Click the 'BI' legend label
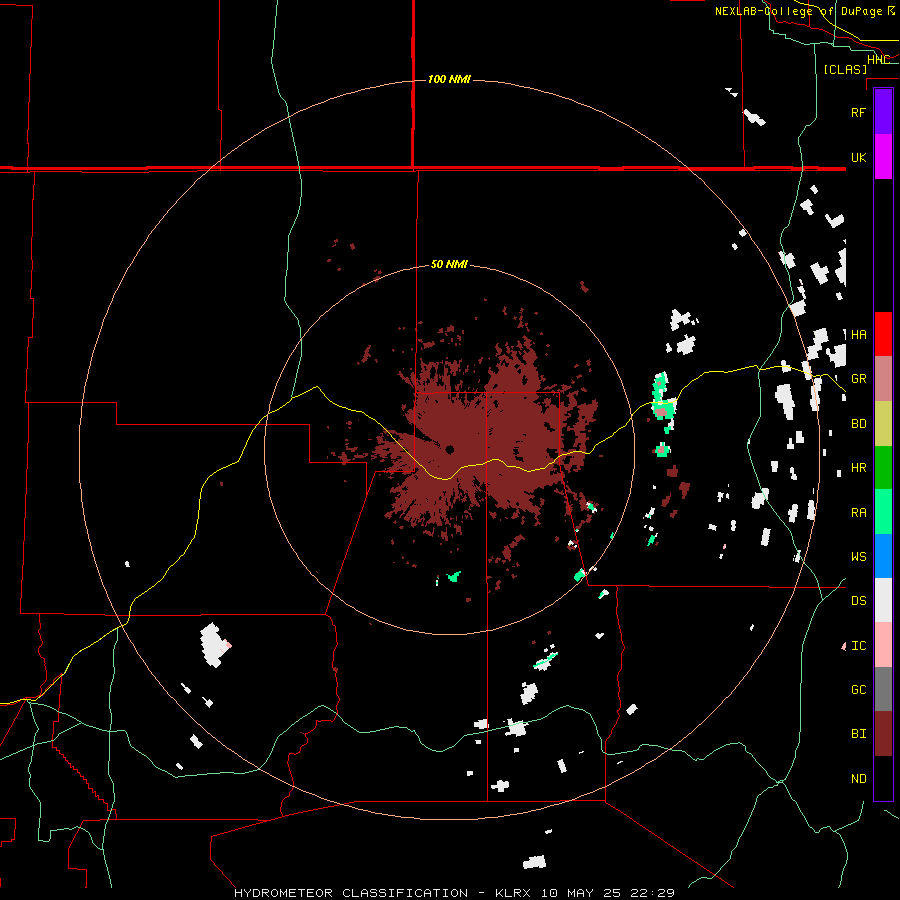This screenshot has width=900, height=900. point(858,734)
